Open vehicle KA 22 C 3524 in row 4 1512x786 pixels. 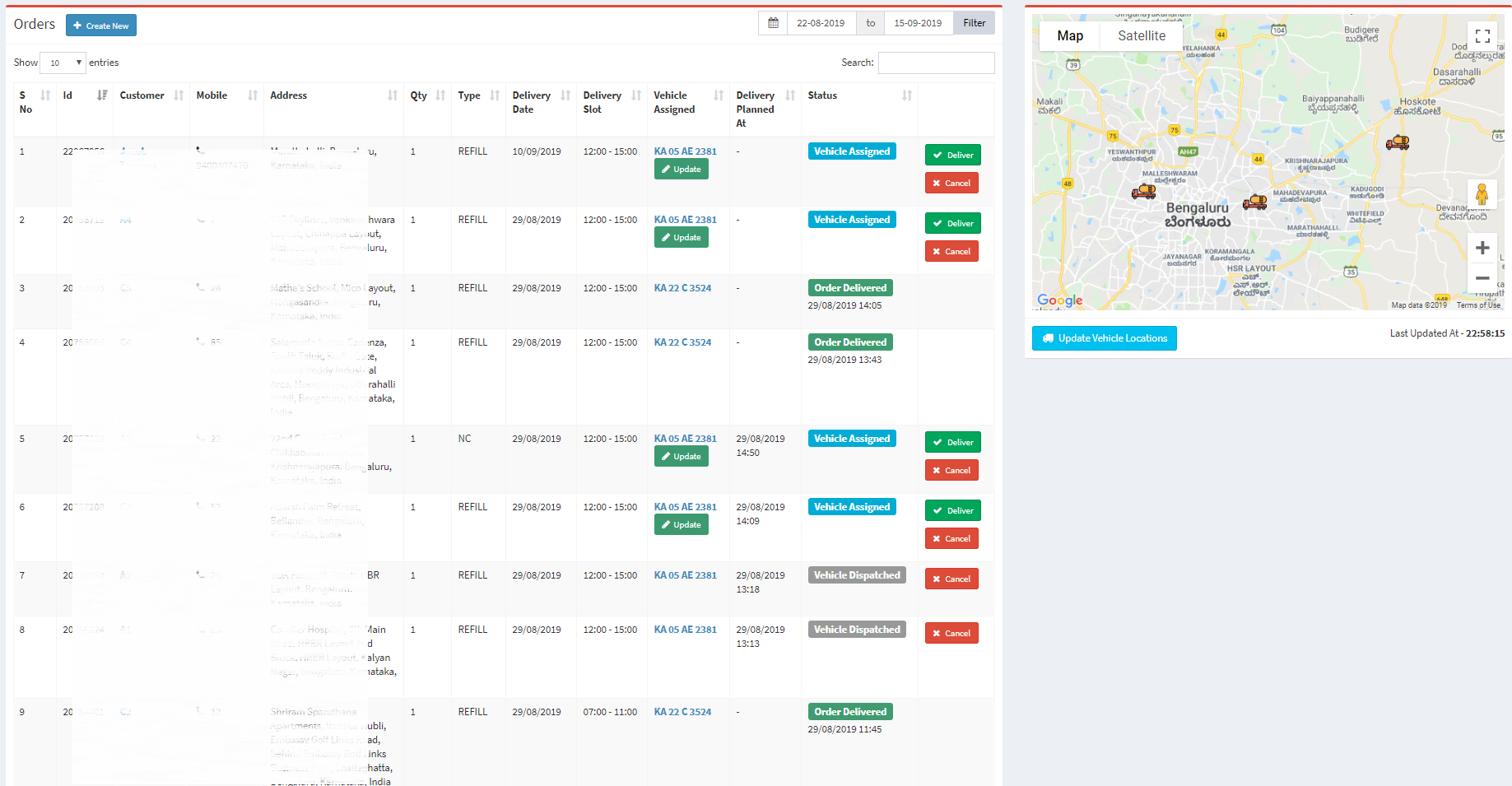(x=682, y=342)
